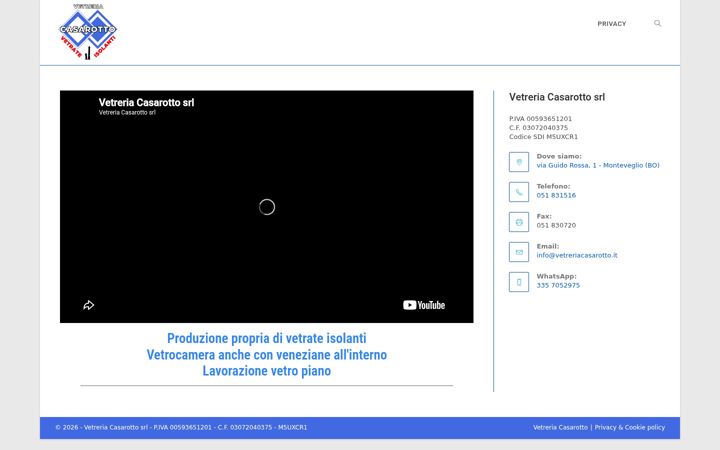Click heading Produzione propria di vetrate isolanti

267,338
